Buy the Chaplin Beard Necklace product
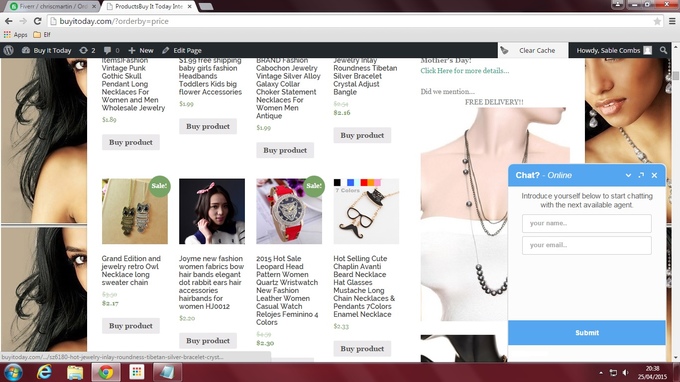The height and width of the screenshot is (382, 680). (362, 348)
